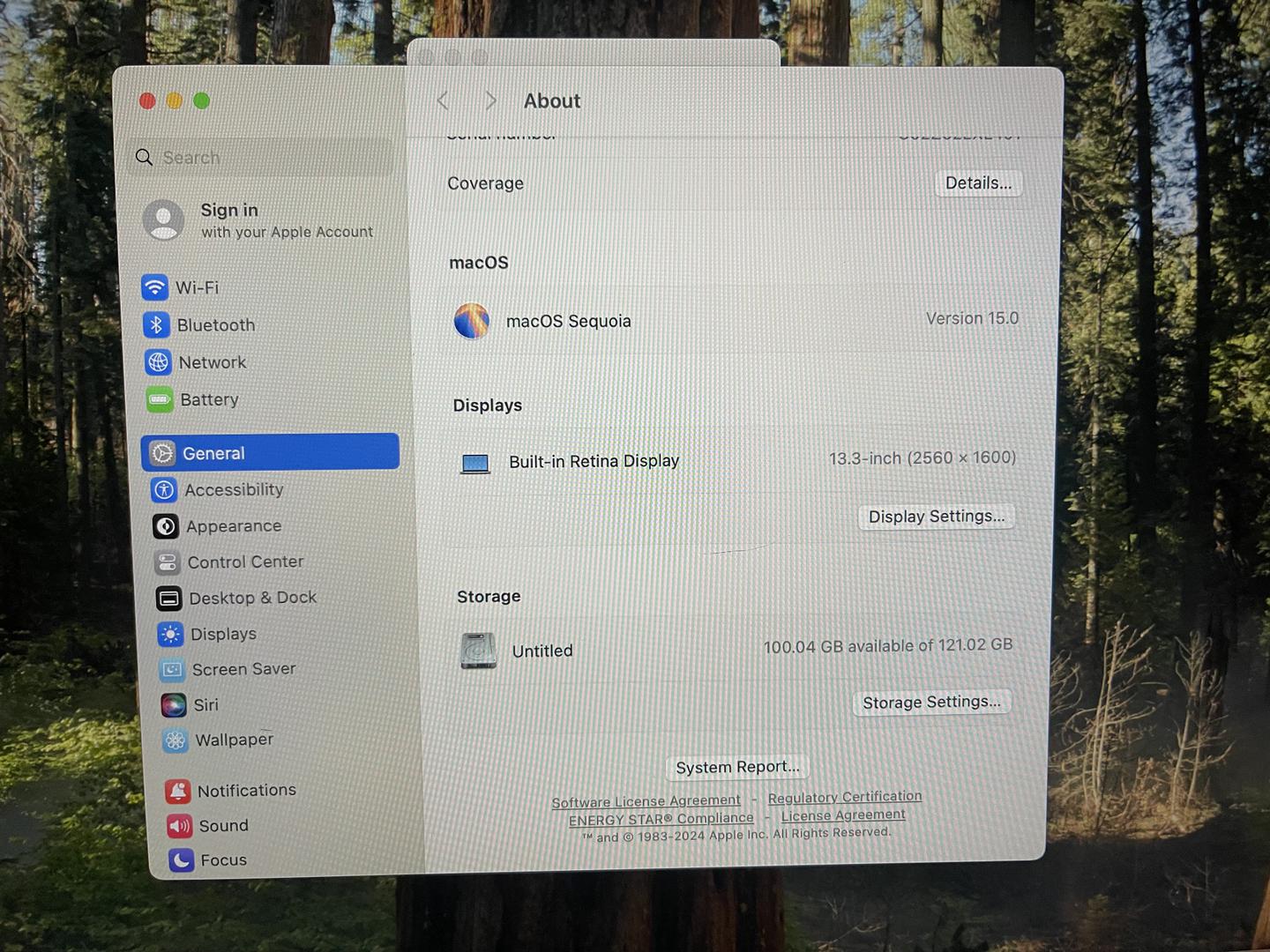
Task: Open the Regulatory Certification link
Action: [845, 797]
